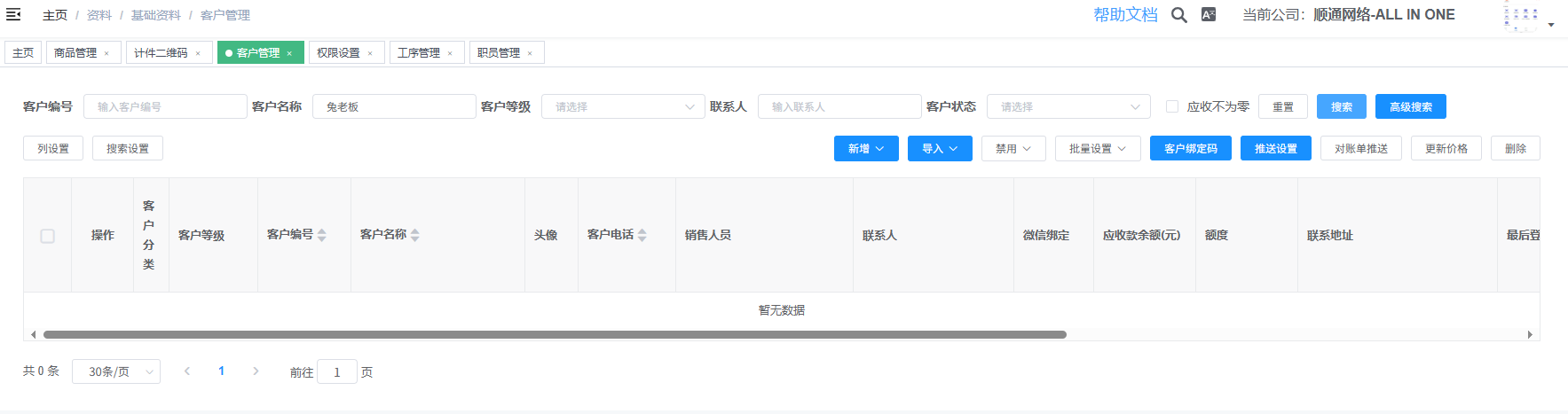This screenshot has height=414, width=1568.
Task: Switch to the 计件二维码 tab
Action: 161,53
